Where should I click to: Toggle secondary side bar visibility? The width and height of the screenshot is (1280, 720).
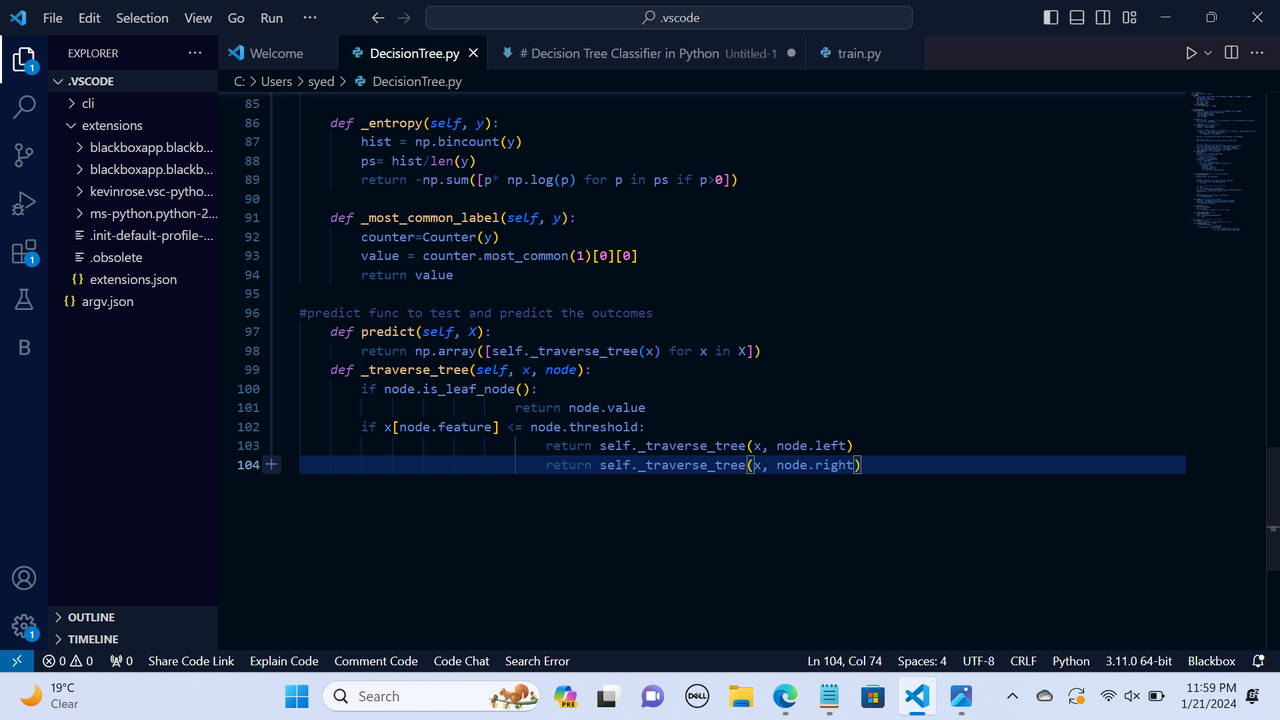(x=1103, y=18)
